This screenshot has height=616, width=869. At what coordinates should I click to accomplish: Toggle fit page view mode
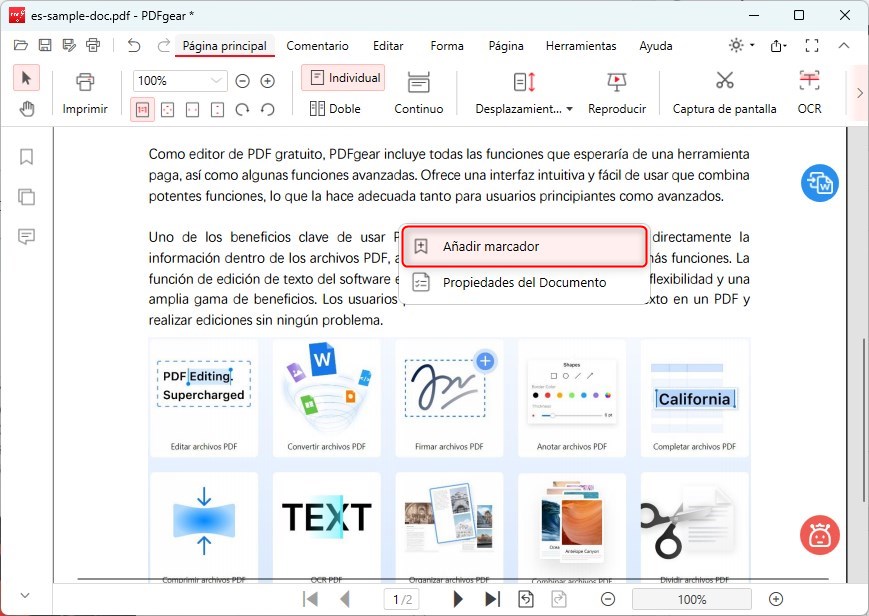167,110
